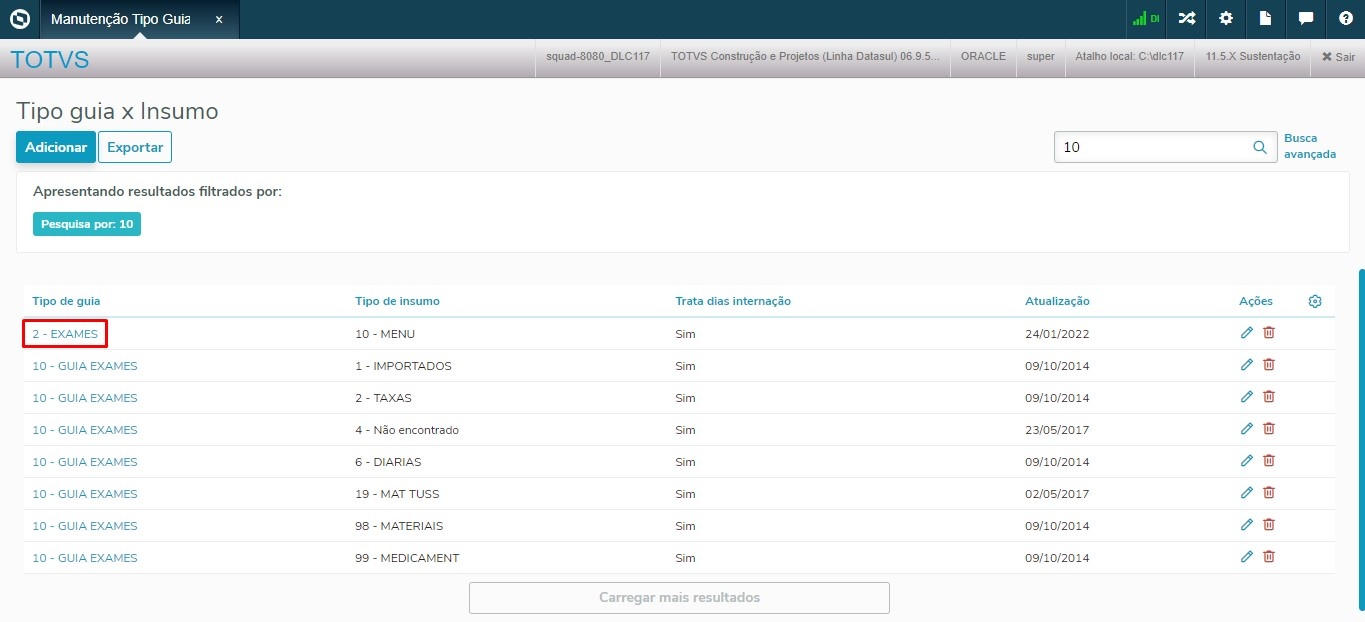Click the Carregar mais resultados button
The width and height of the screenshot is (1365, 622).
[x=679, y=597]
